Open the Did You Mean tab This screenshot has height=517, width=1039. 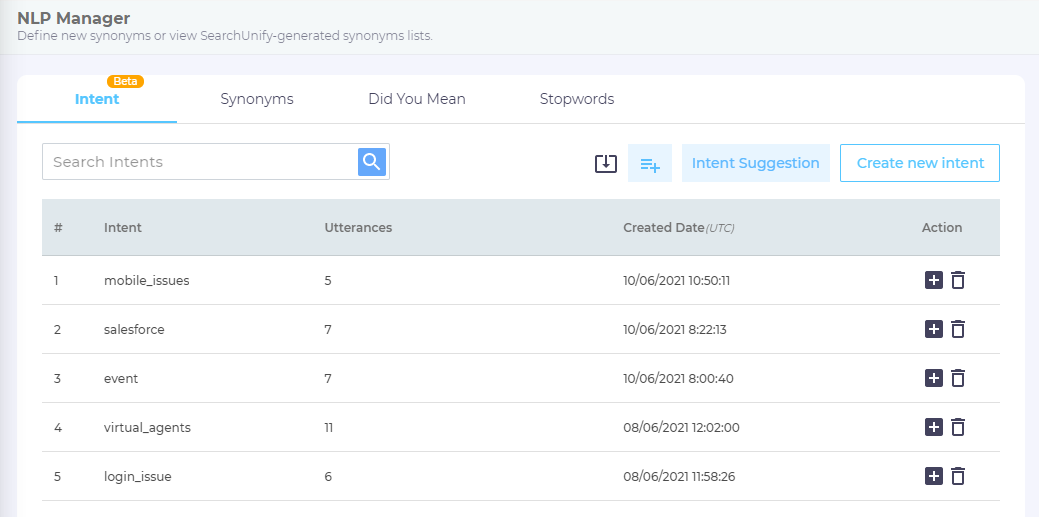[x=416, y=99]
